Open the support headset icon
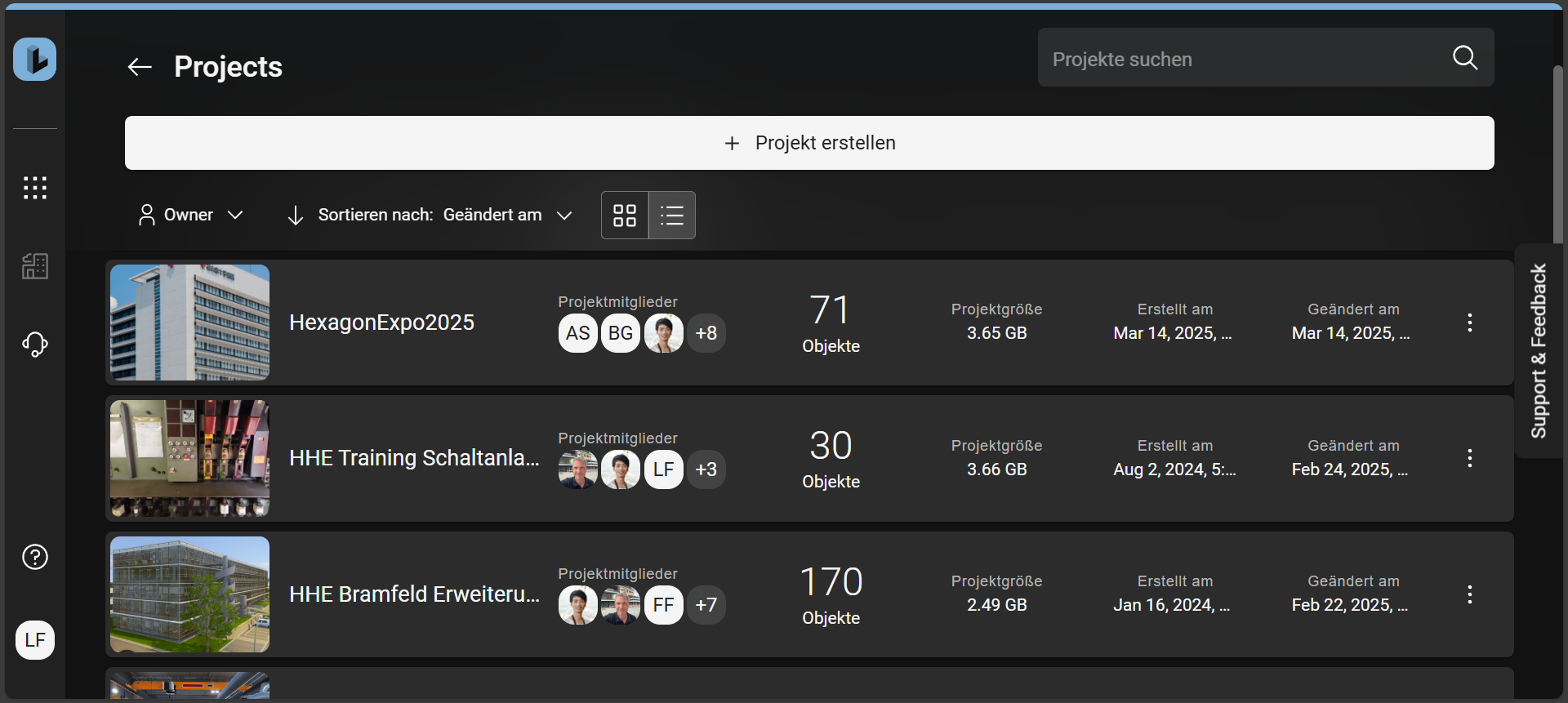This screenshot has height=703, width=1568. (x=35, y=344)
